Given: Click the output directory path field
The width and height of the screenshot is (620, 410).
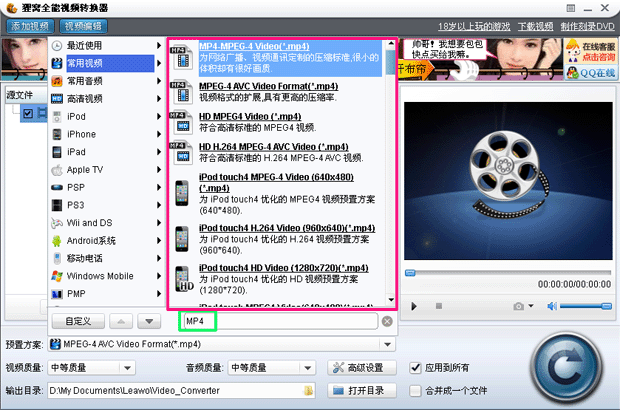Looking at the screenshot, I should tap(181, 391).
